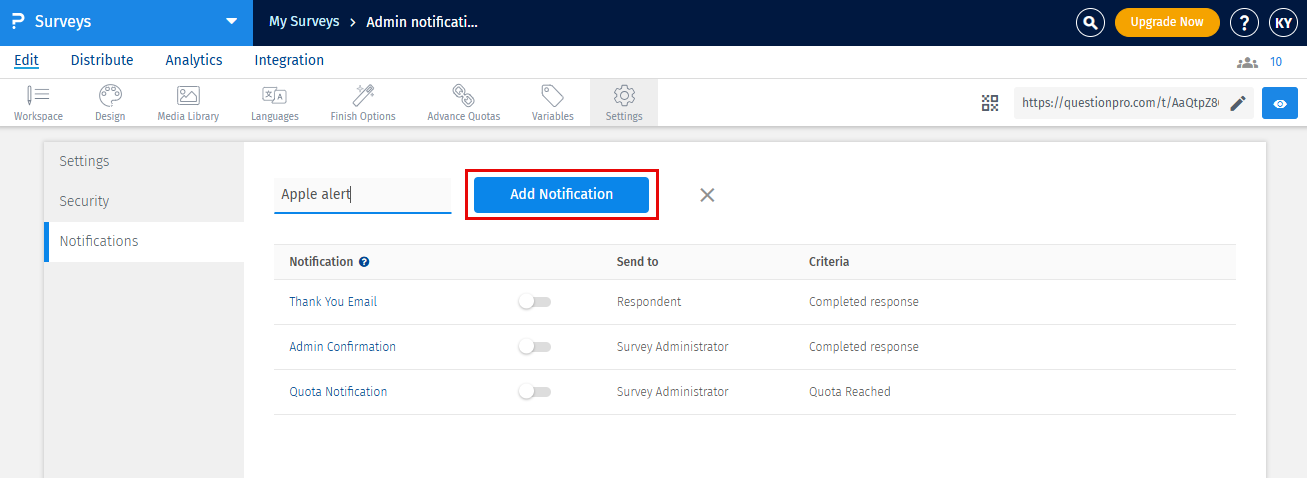Click the Add Notification button
The width and height of the screenshot is (1307, 478).
[x=561, y=195]
